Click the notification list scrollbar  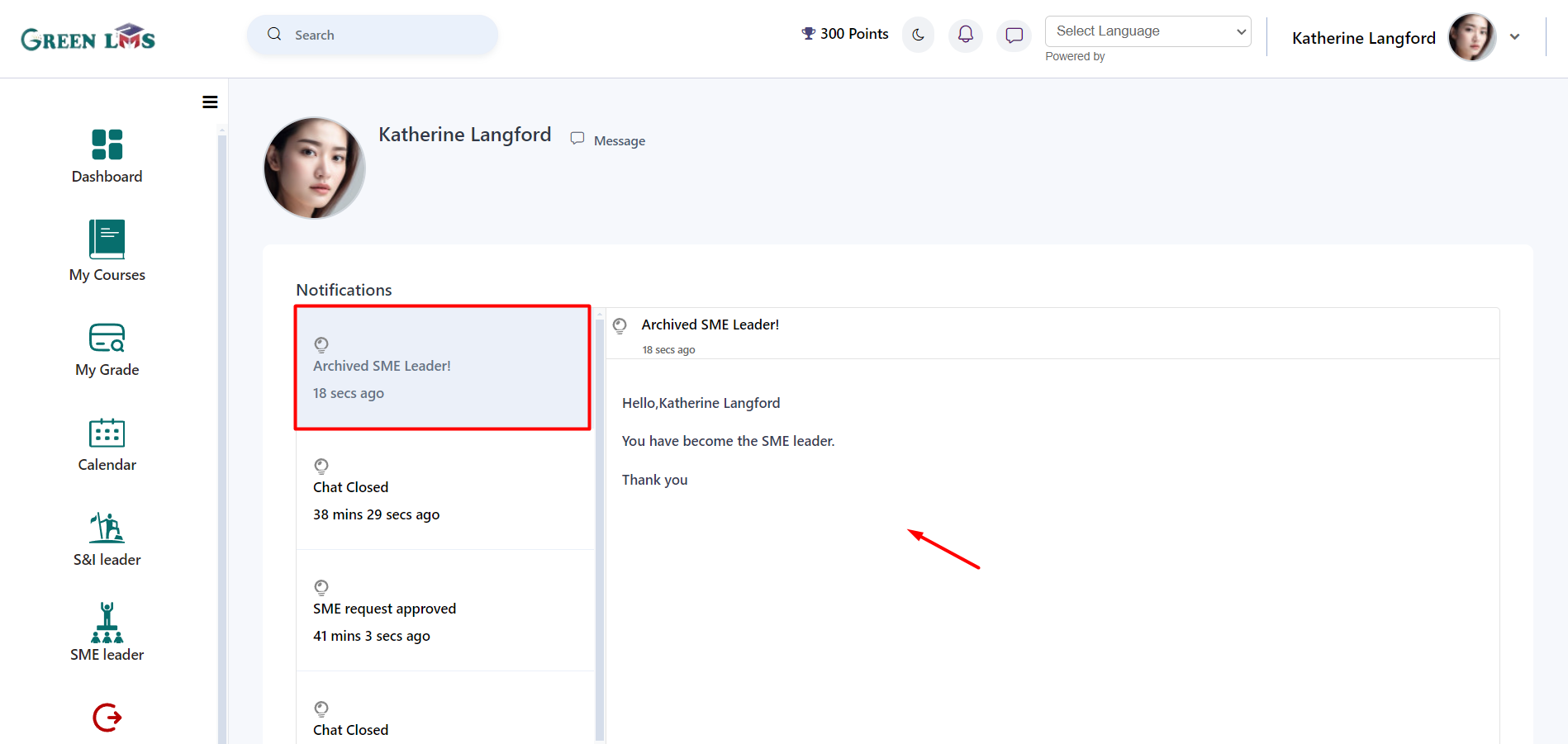pos(600,528)
